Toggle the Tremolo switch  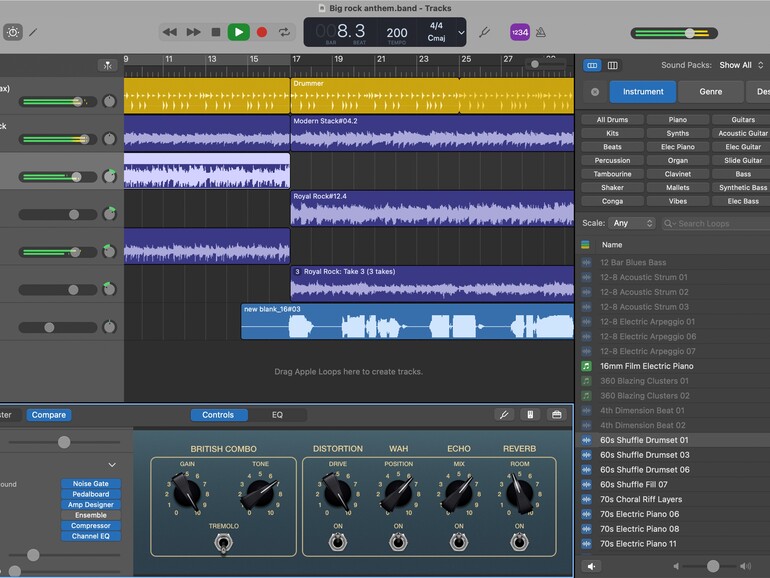point(223,543)
